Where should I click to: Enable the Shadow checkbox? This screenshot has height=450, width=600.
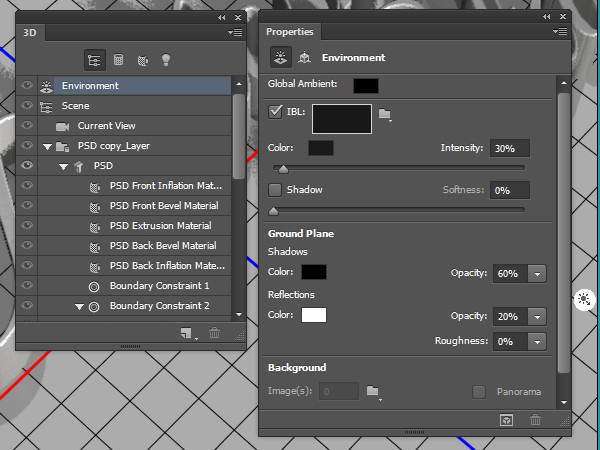pos(276,189)
